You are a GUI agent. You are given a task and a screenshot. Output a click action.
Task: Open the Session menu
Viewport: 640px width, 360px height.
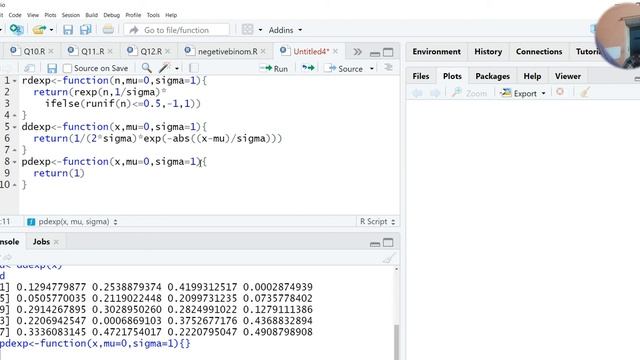tap(71, 15)
